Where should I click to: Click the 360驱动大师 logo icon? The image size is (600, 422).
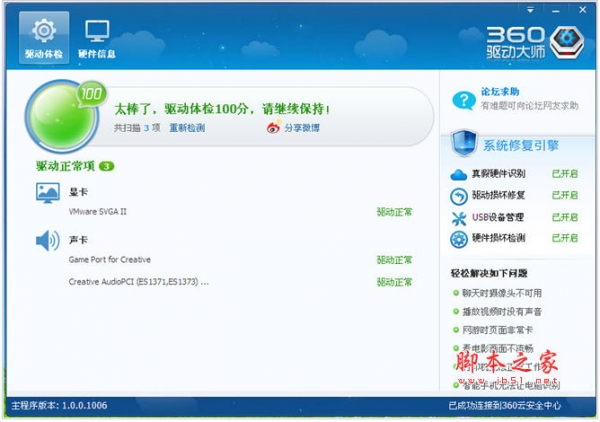click(x=567, y=42)
